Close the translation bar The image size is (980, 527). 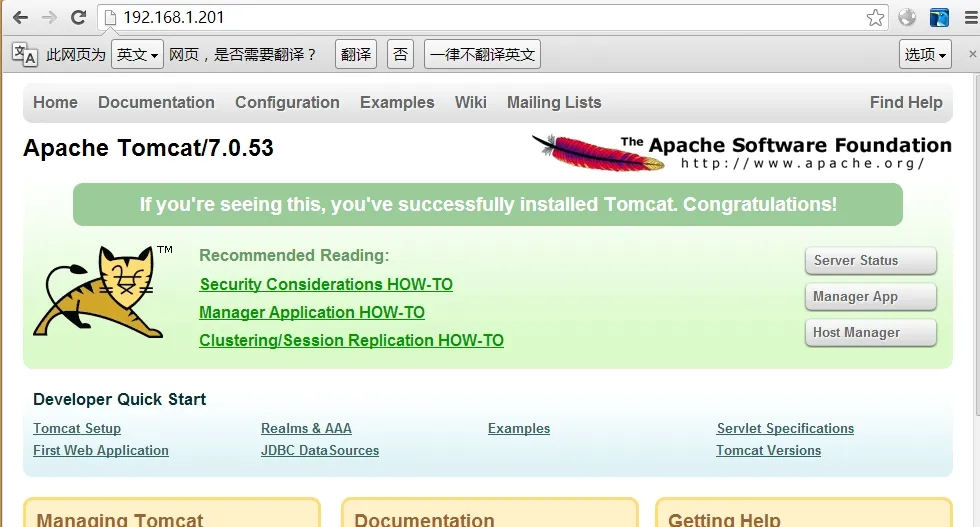click(972, 54)
